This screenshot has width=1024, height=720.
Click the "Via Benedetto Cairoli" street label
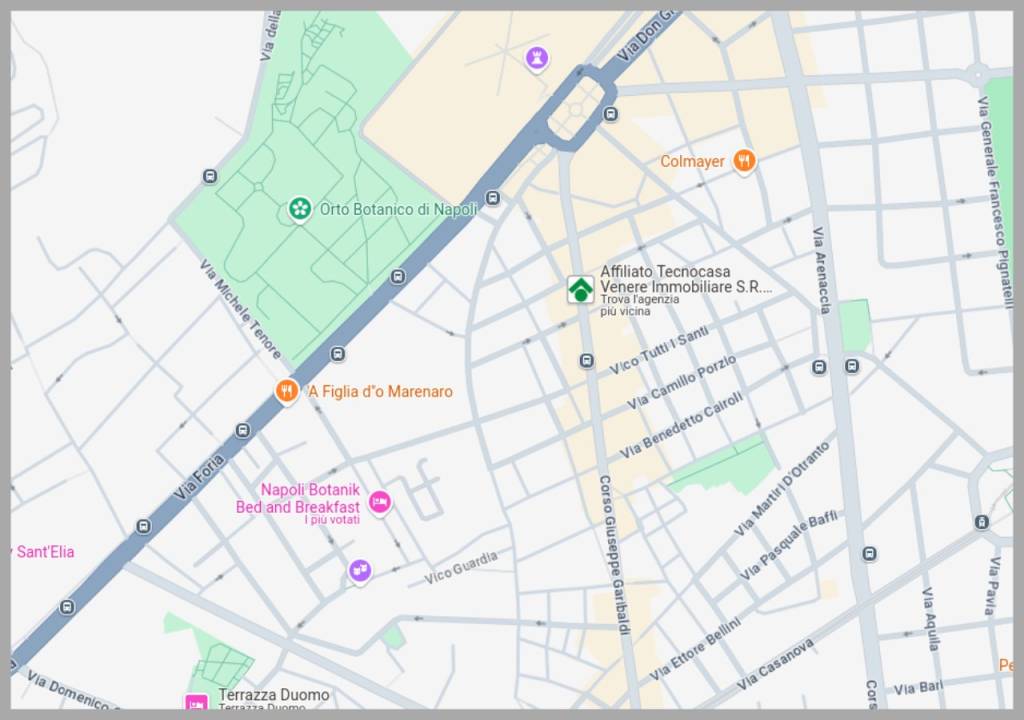(x=682, y=425)
